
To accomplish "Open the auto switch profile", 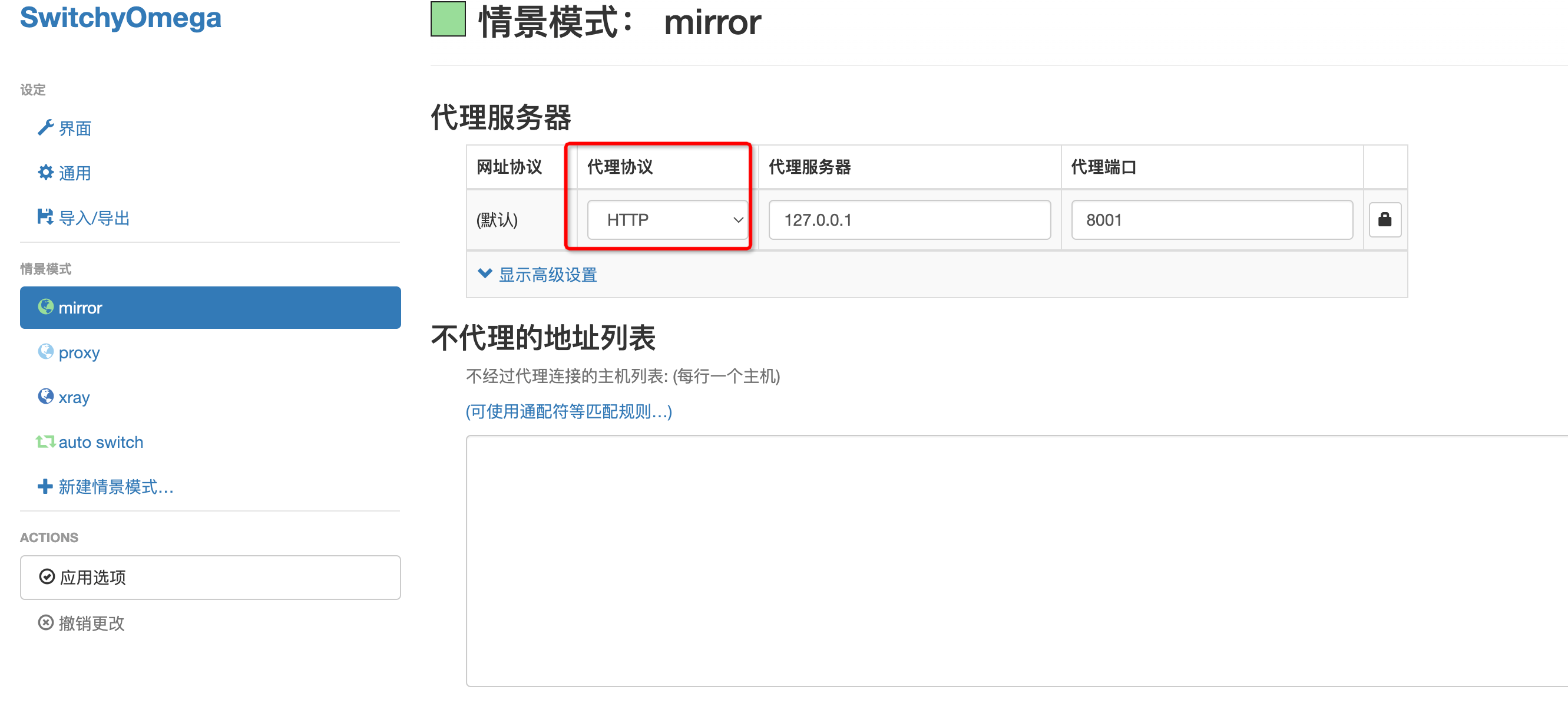I will coord(101,442).
